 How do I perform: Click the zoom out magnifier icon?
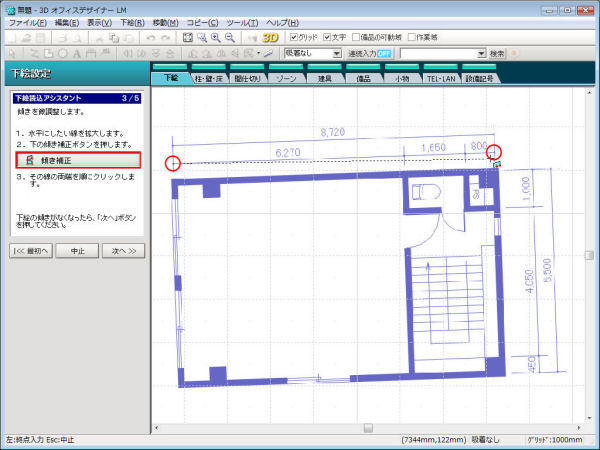pyautogui.click(x=231, y=37)
